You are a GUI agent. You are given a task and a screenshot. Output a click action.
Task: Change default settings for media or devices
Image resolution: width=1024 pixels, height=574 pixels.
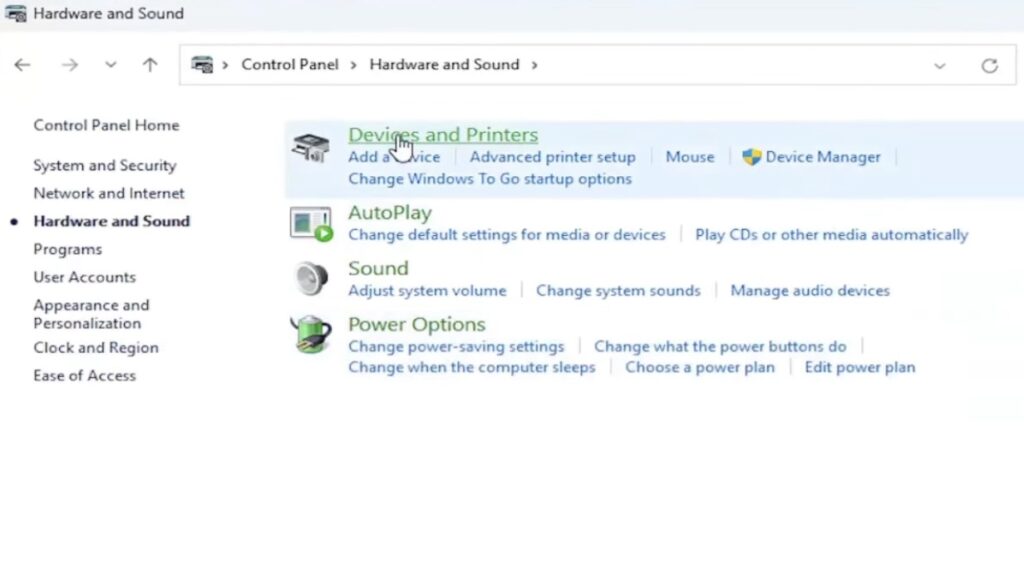[507, 234]
